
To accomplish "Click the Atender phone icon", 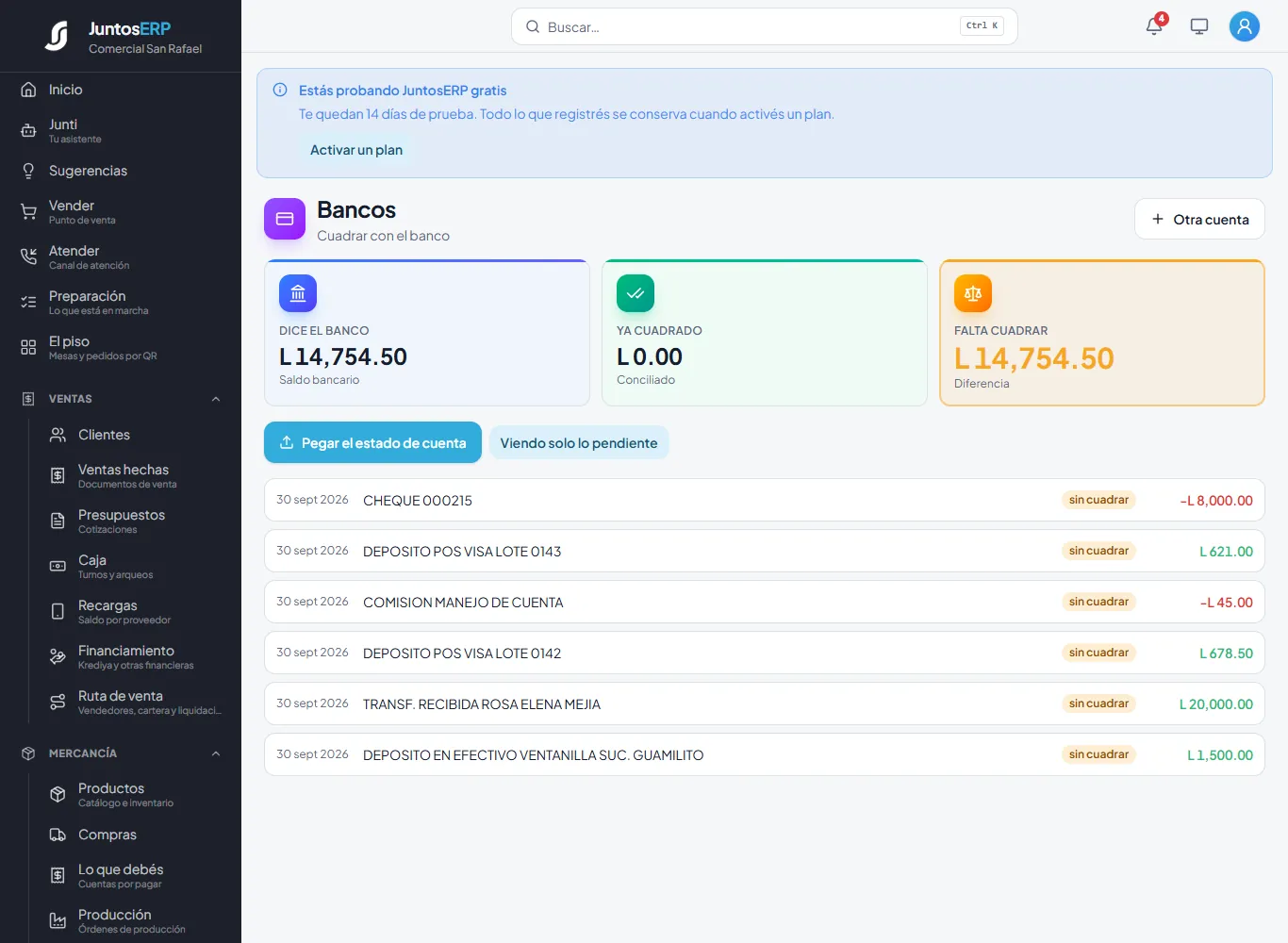I will point(28,257).
